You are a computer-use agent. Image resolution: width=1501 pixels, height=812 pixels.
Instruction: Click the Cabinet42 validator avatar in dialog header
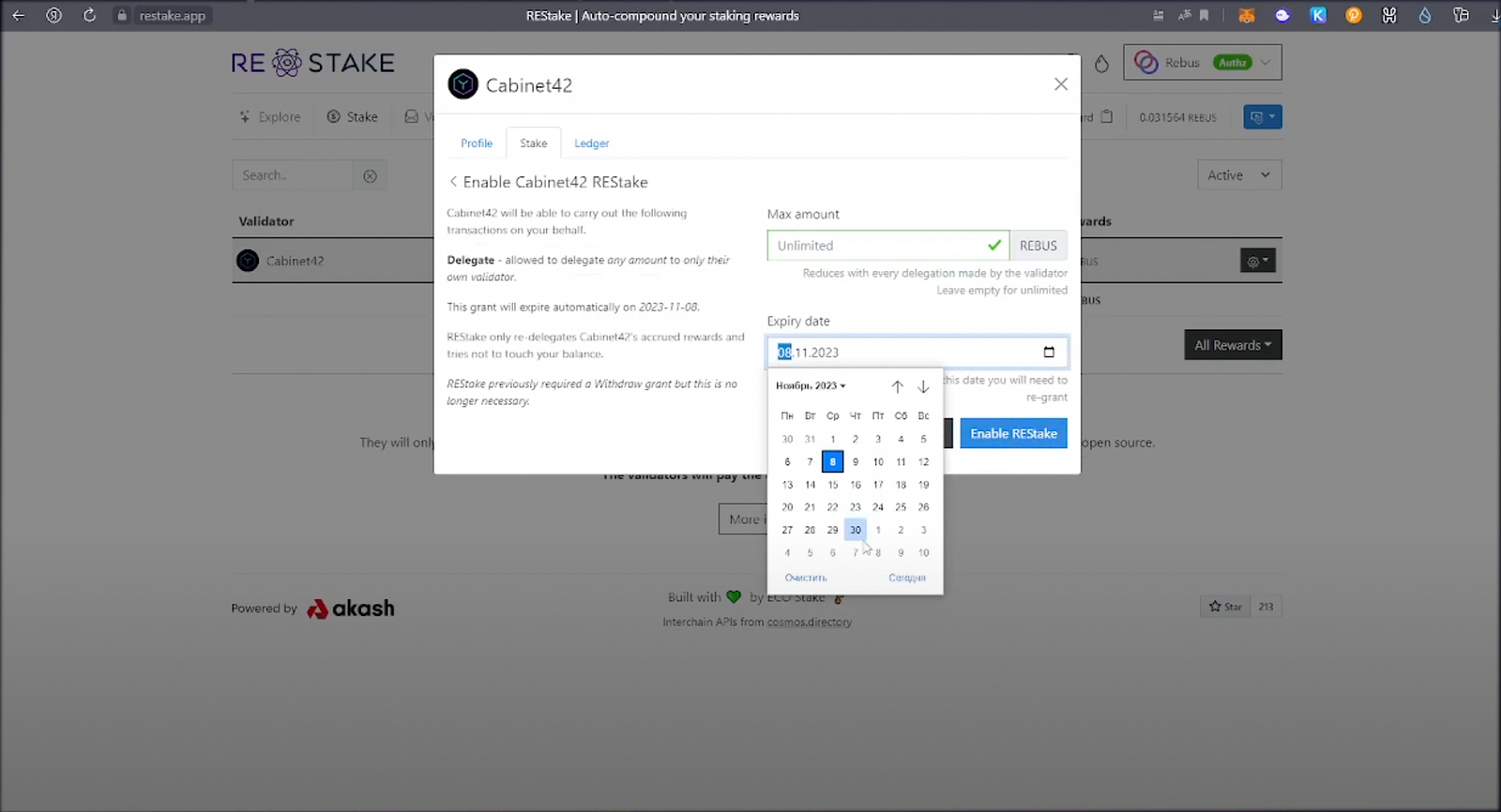[x=463, y=84]
